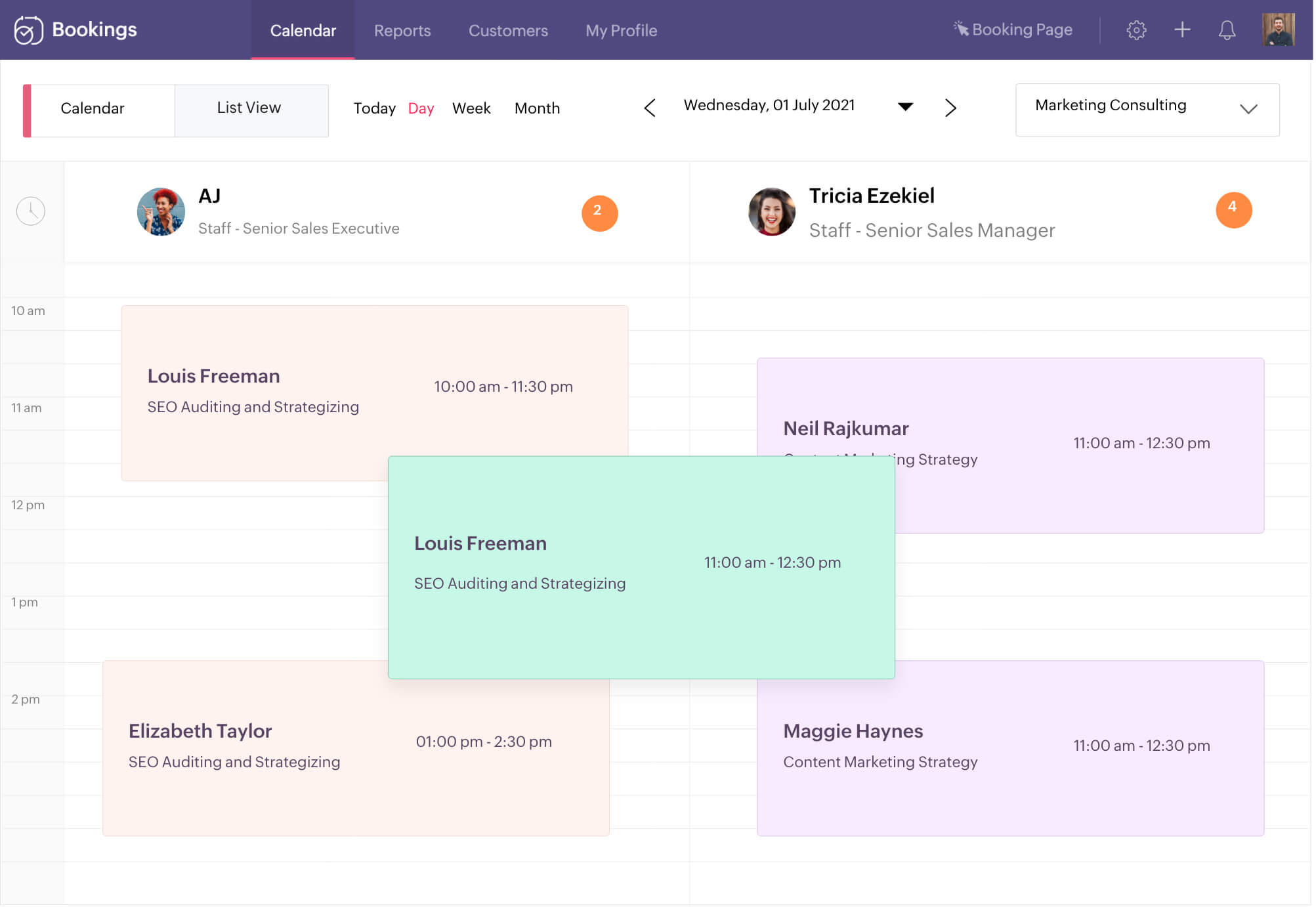Switch from Day to Week view

pos(471,108)
